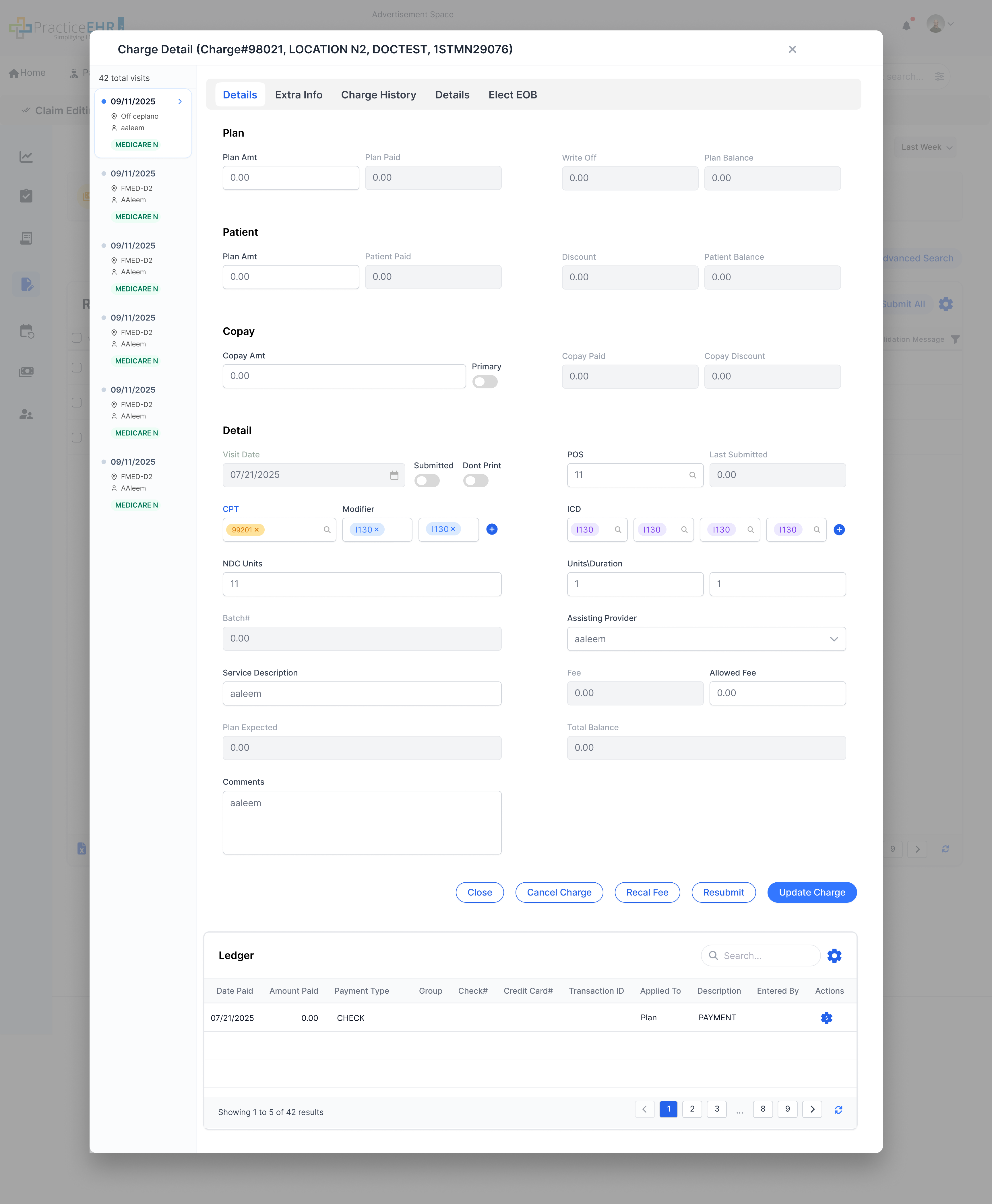
Task: Open the Elect EOB tab
Action: (512, 95)
